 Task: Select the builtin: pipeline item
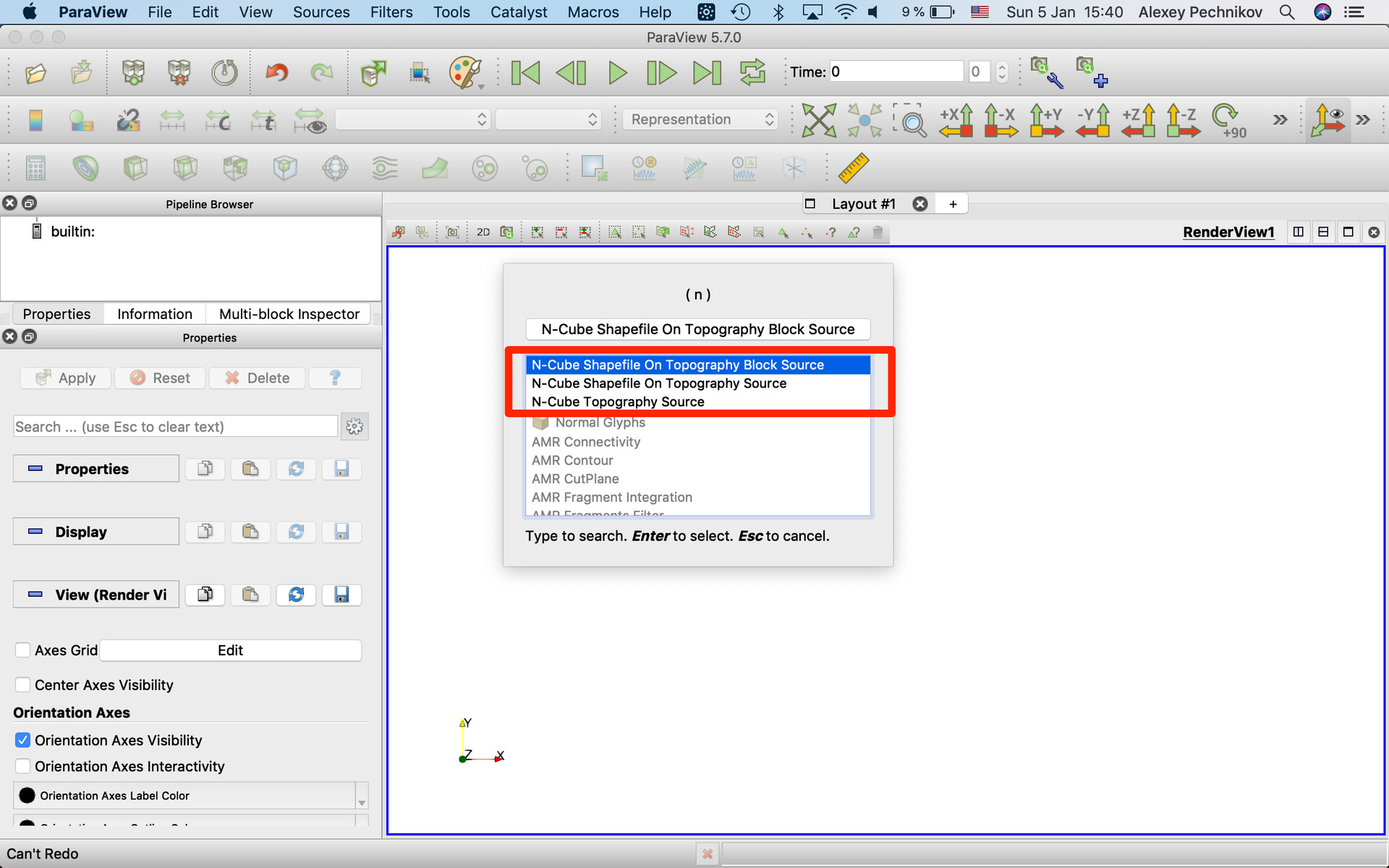click(x=72, y=231)
